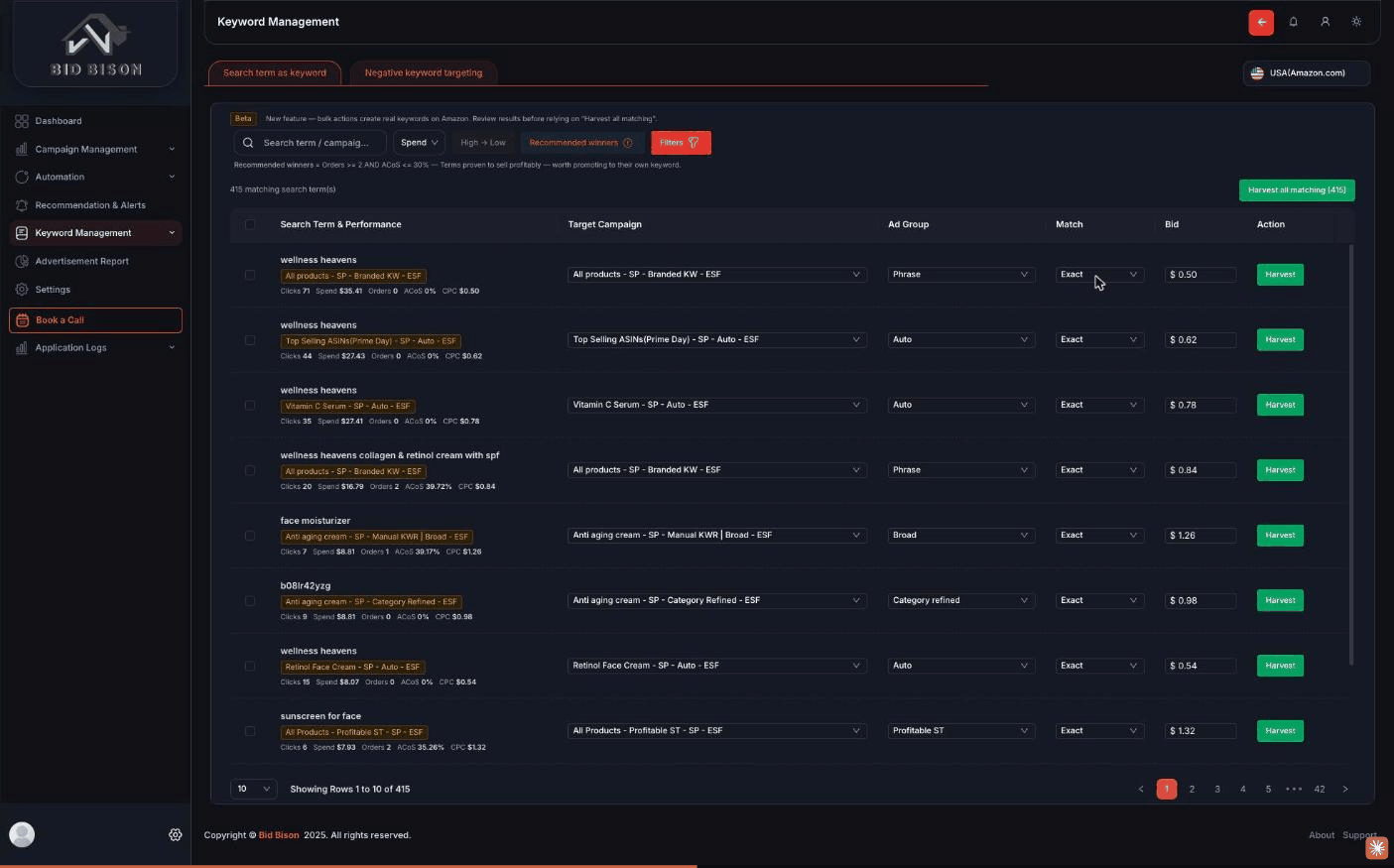Check the wellness heavens Top Selling ASINs row

250,340
